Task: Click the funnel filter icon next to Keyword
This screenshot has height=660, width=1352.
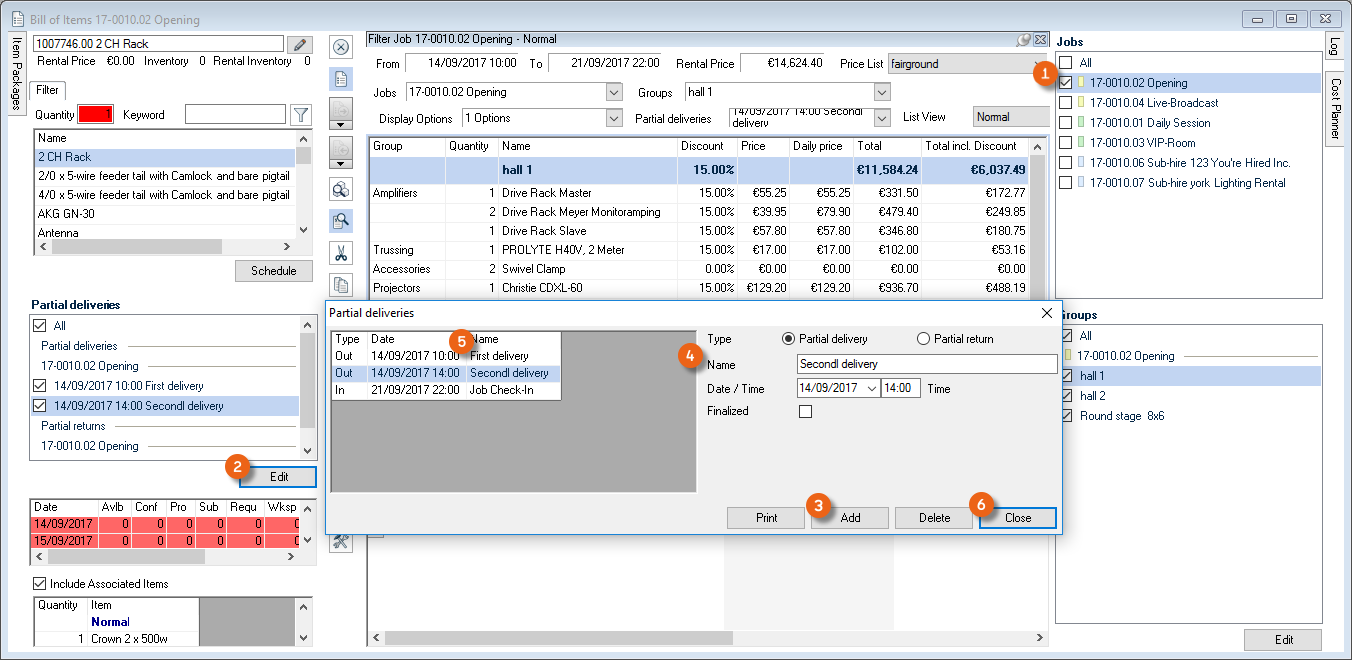Action: click(x=300, y=115)
